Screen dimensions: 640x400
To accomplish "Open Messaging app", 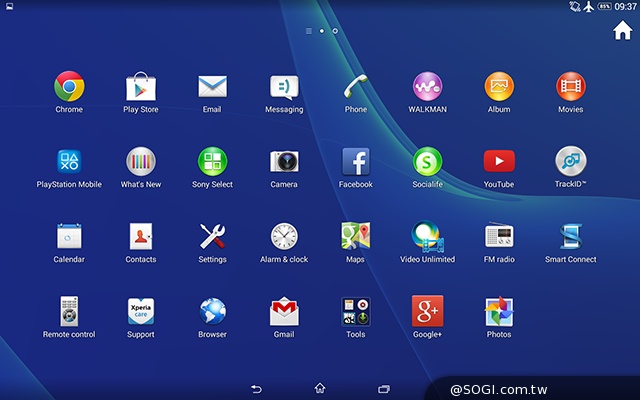I will (284, 87).
